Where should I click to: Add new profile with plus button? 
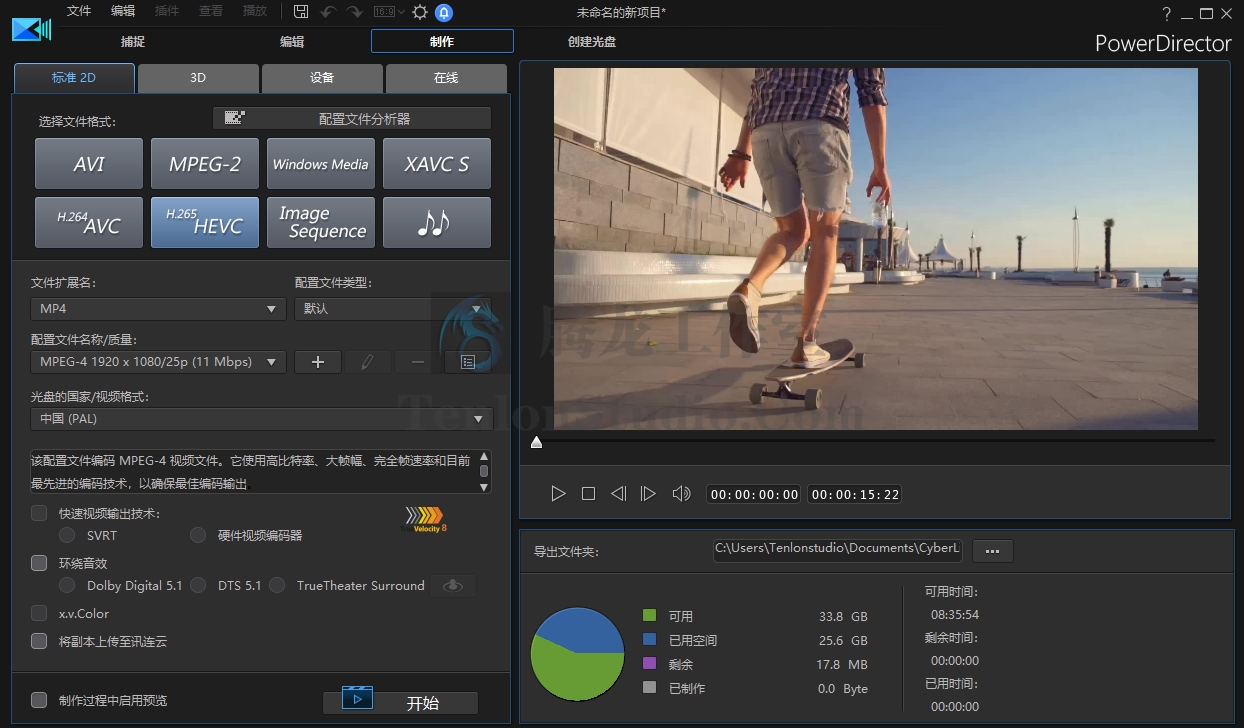pos(318,362)
